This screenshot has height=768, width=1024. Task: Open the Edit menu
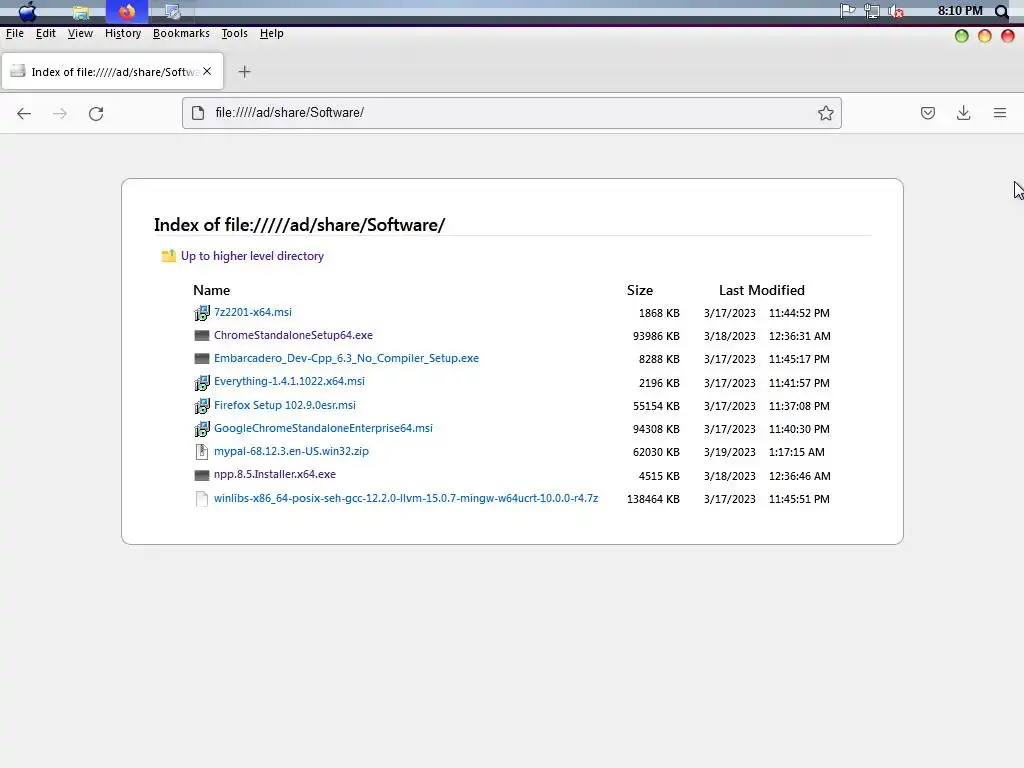(x=46, y=33)
